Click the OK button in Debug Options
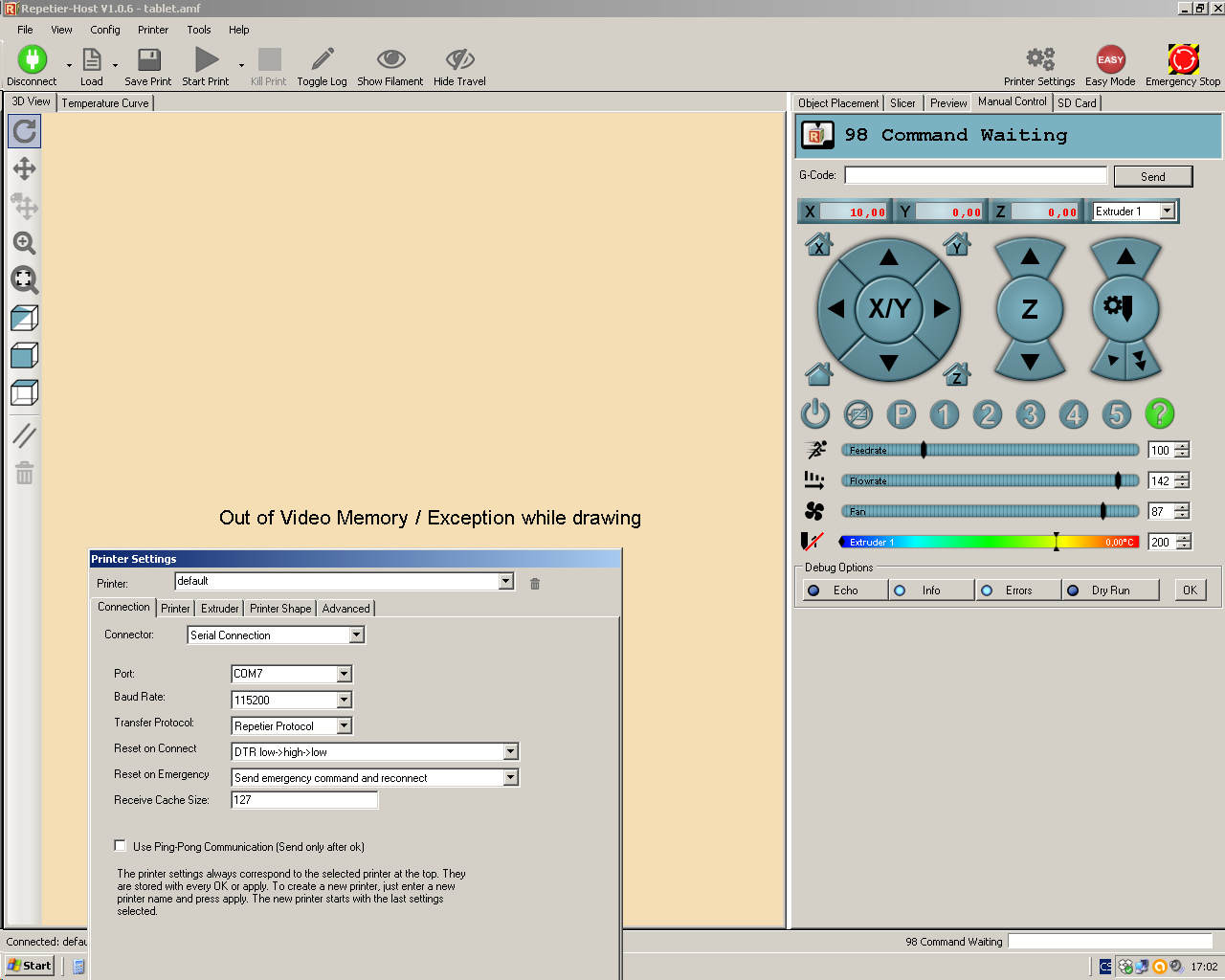Image resolution: width=1225 pixels, height=980 pixels. [x=1190, y=590]
